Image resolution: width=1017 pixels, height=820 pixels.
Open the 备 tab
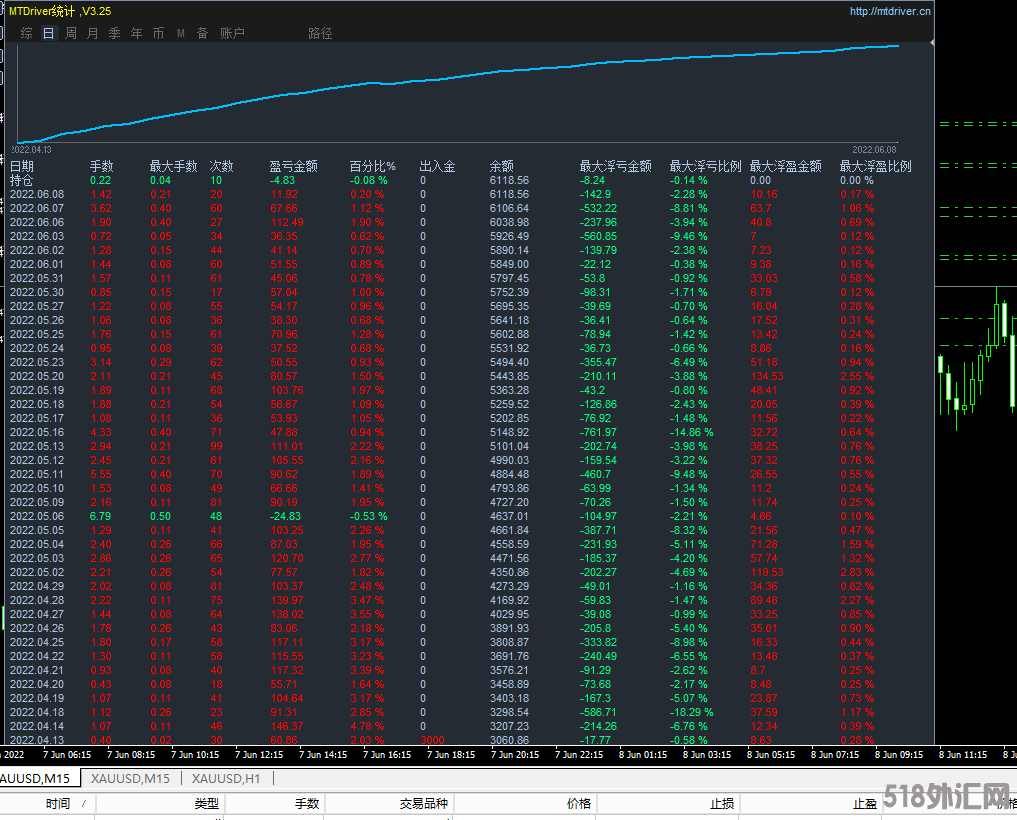click(203, 33)
